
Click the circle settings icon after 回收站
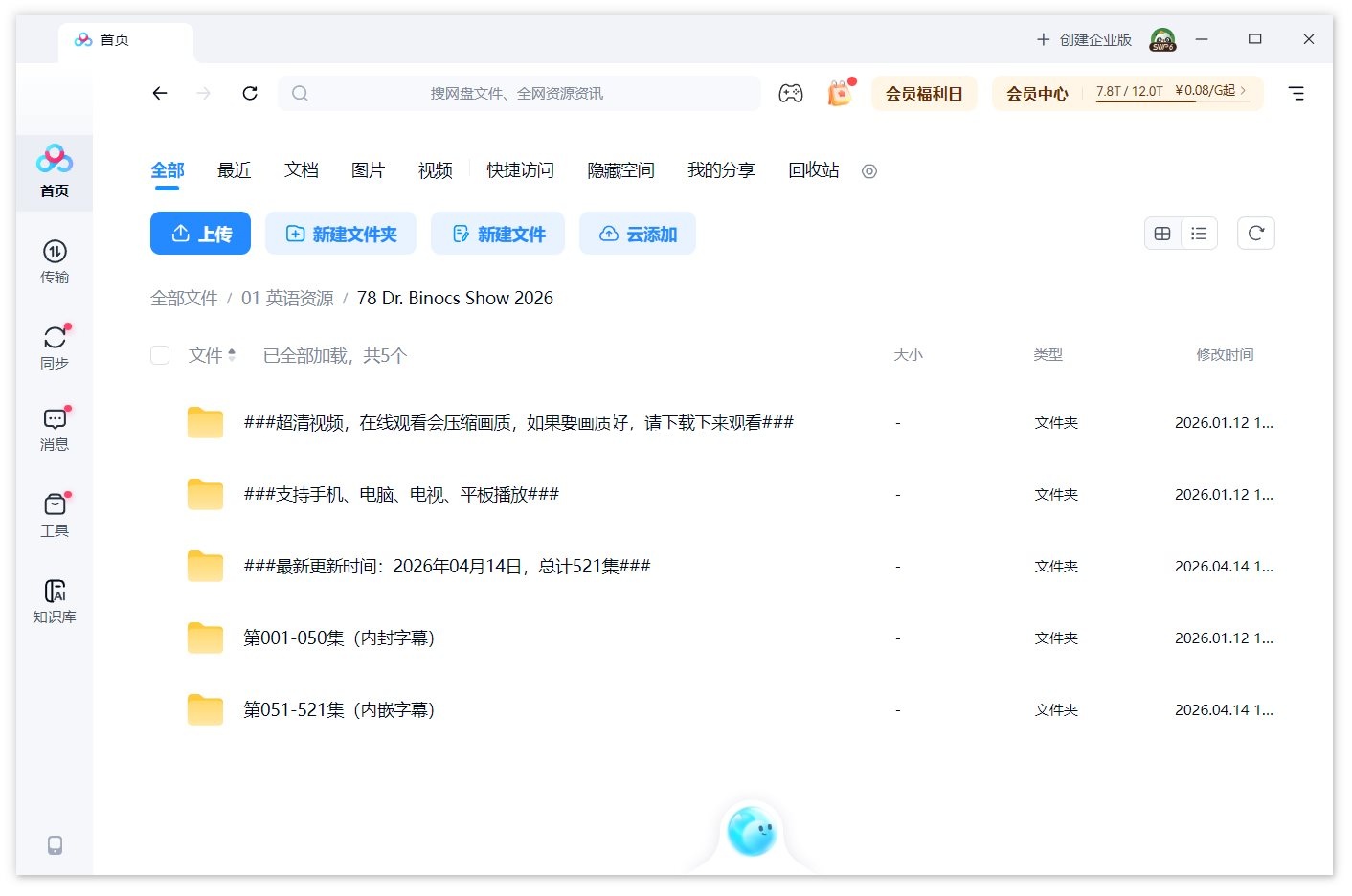pyautogui.click(x=868, y=171)
